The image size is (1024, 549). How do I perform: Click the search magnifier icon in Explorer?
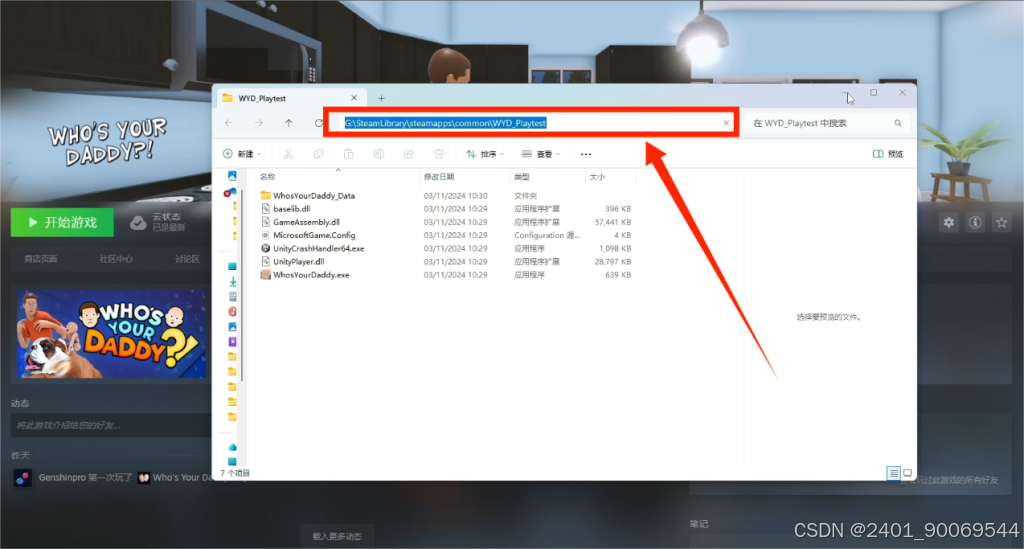pyautogui.click(x=898, y=123)
